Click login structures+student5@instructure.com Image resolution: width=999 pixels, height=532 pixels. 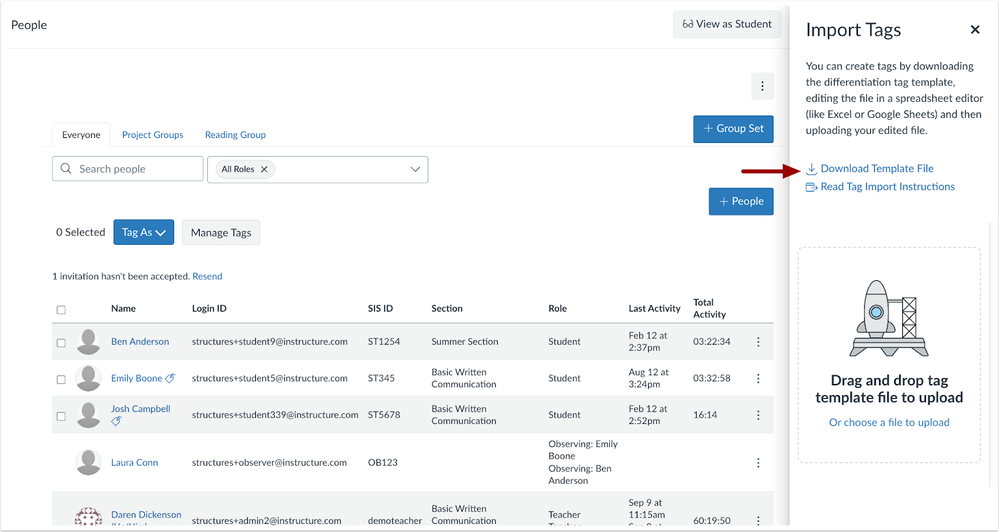point(270,378)
